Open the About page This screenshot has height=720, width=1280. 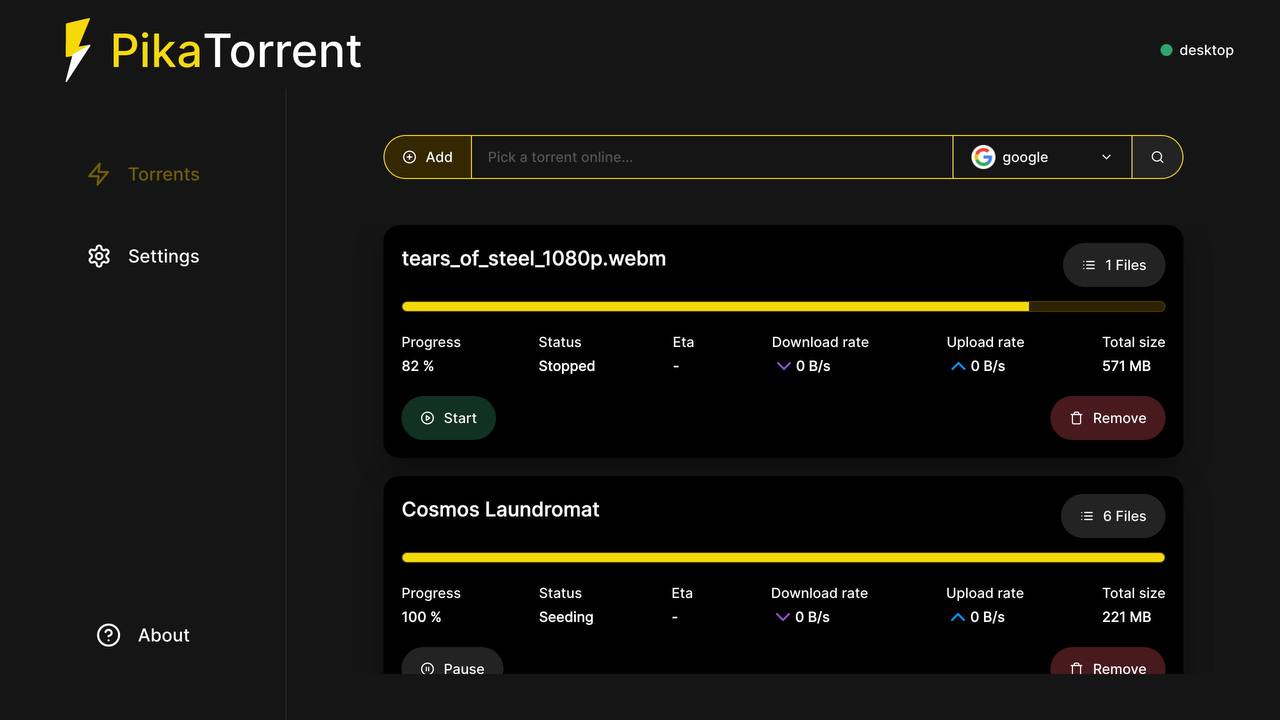click(144, 635)
